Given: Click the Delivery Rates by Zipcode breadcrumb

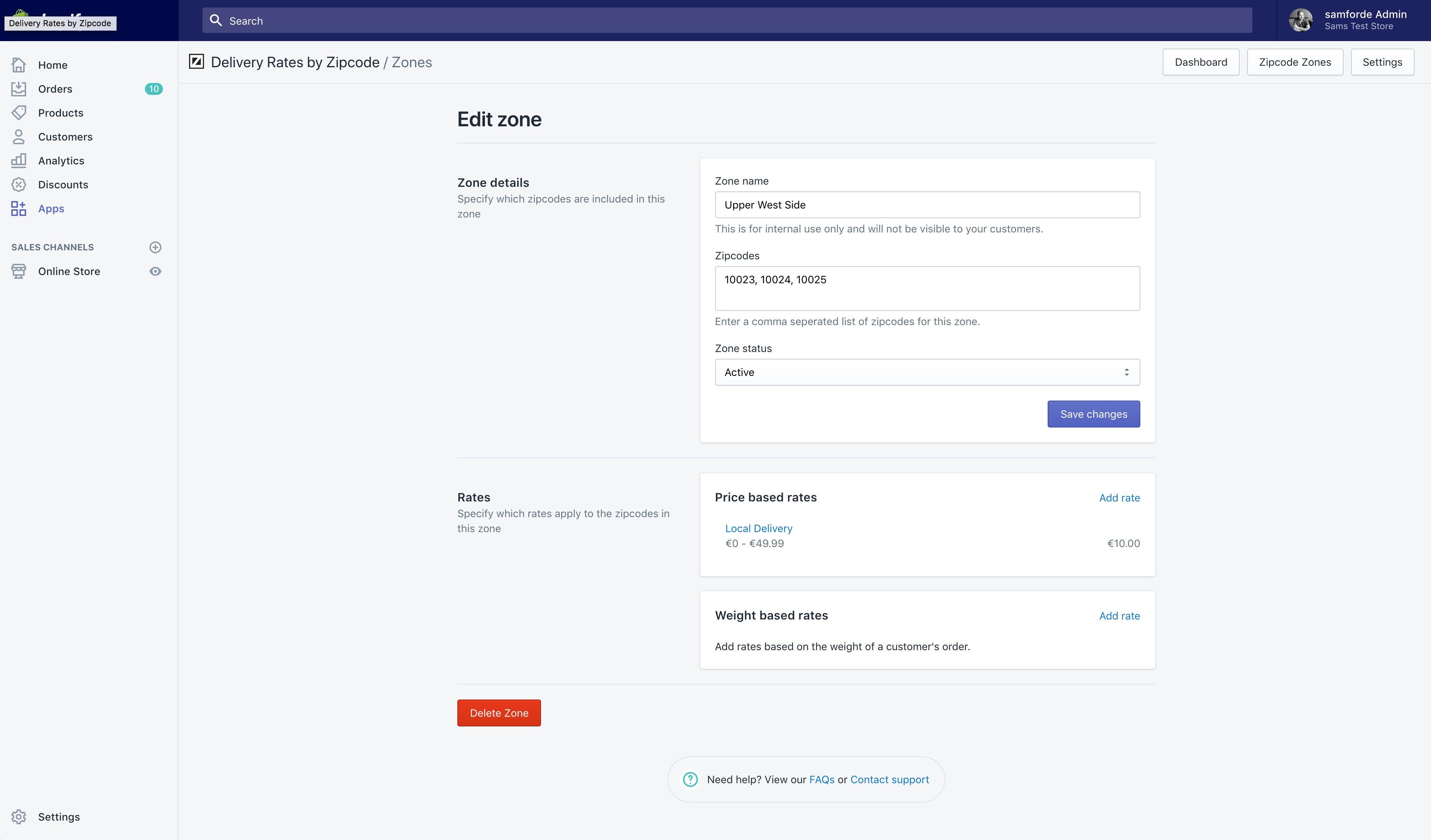Looking at the screenshot, I should [x=295, y=62].
